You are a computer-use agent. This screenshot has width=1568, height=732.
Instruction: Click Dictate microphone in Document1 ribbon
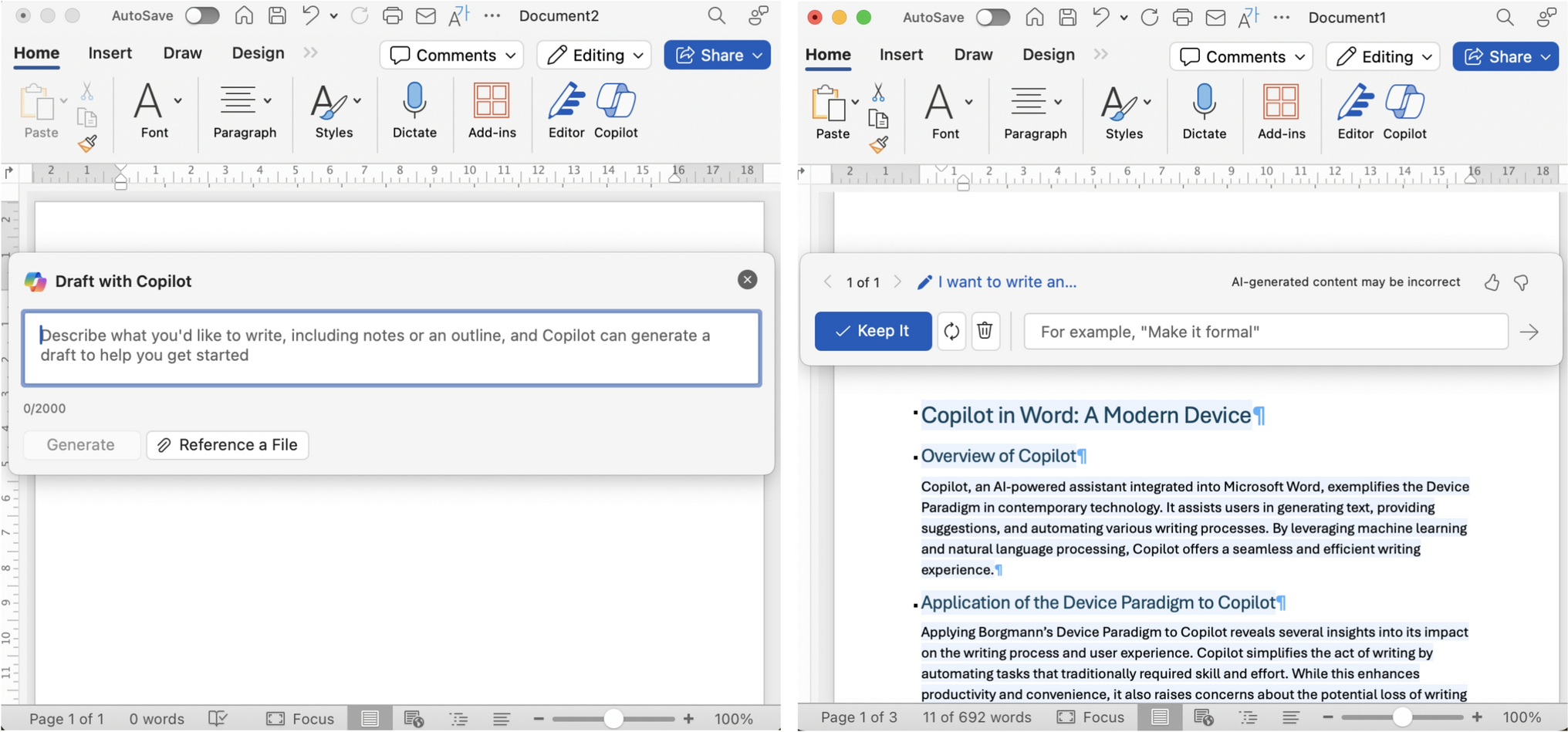pos(1204,113)
